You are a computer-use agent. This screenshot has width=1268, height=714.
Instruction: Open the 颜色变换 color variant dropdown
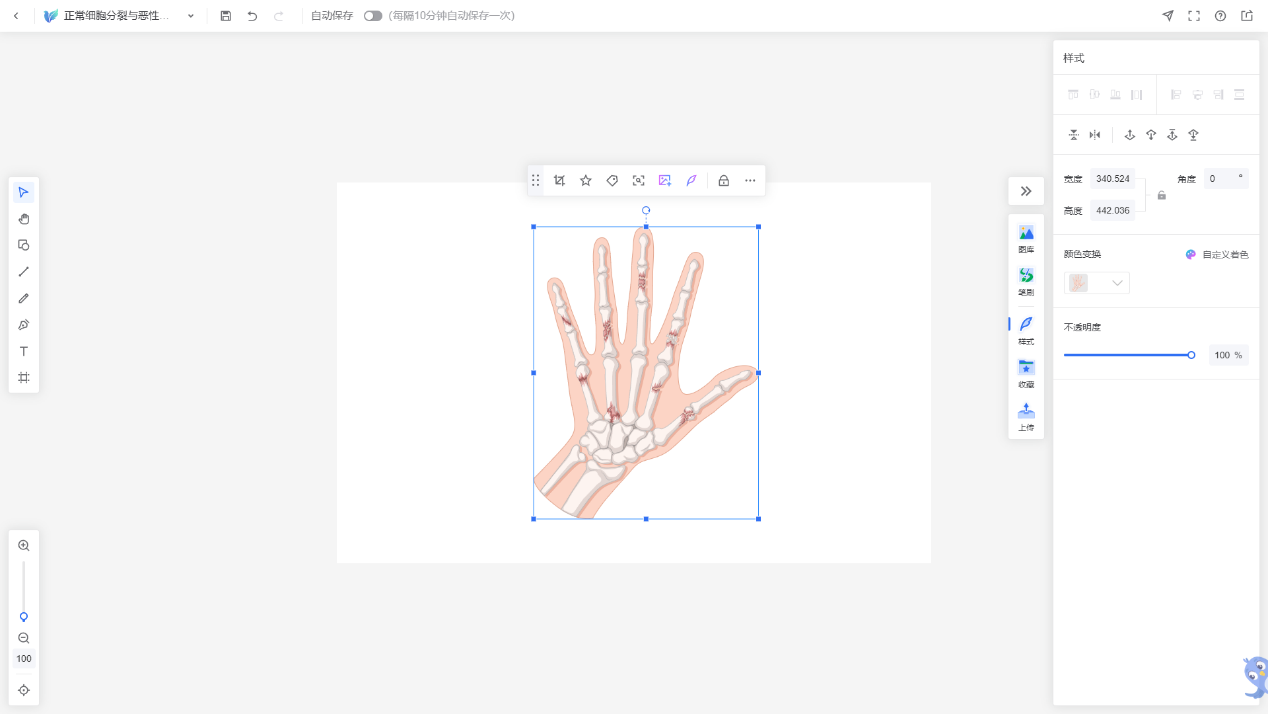1097,283
